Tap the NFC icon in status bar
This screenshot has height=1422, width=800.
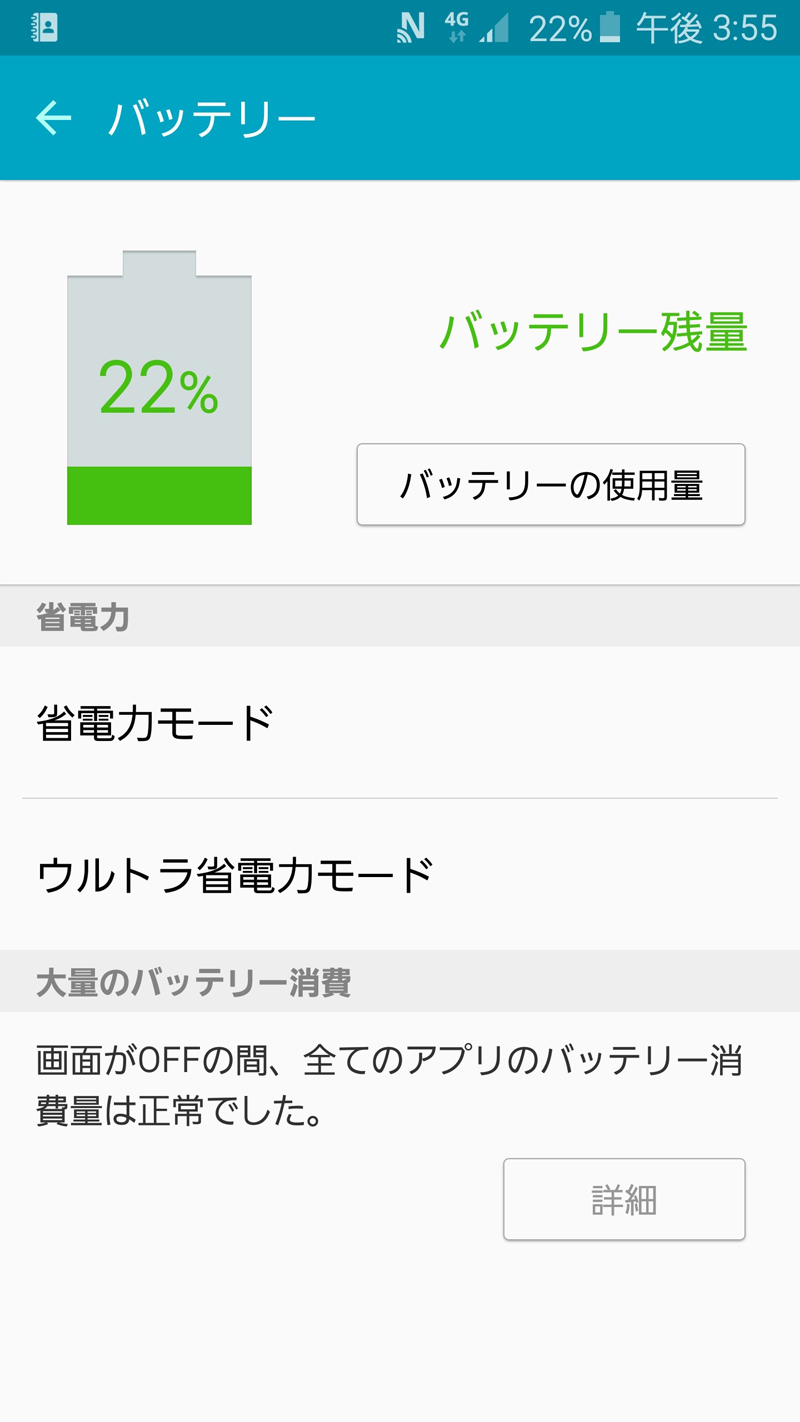coord(411,28)
